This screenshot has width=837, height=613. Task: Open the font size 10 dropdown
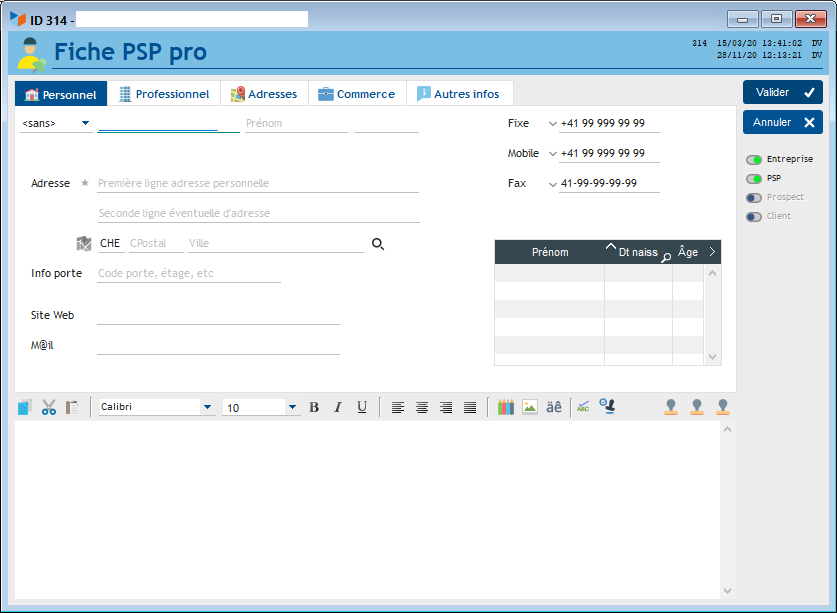coord(292,407)
